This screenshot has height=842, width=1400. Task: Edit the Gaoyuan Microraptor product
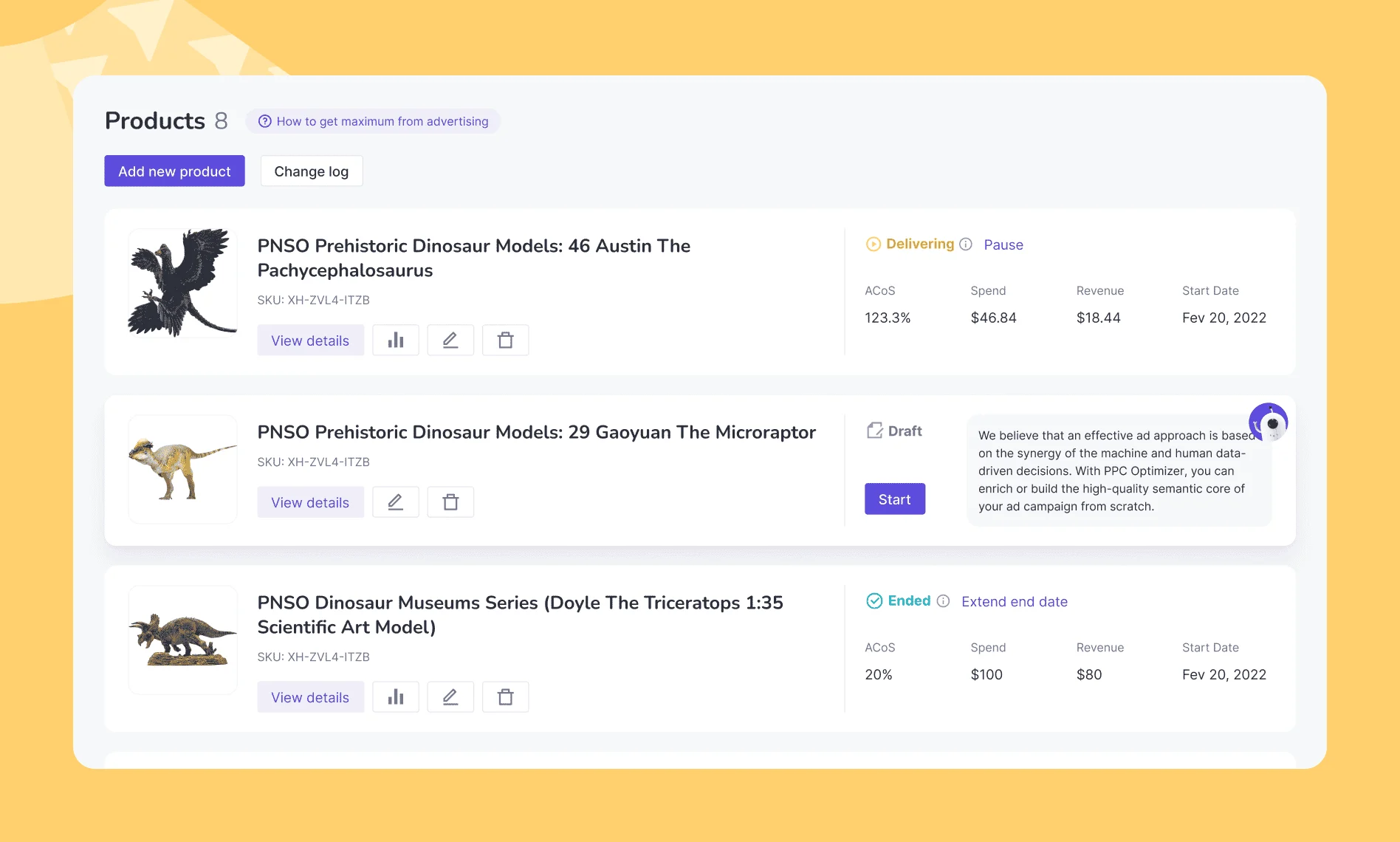[x=396, y=502]
